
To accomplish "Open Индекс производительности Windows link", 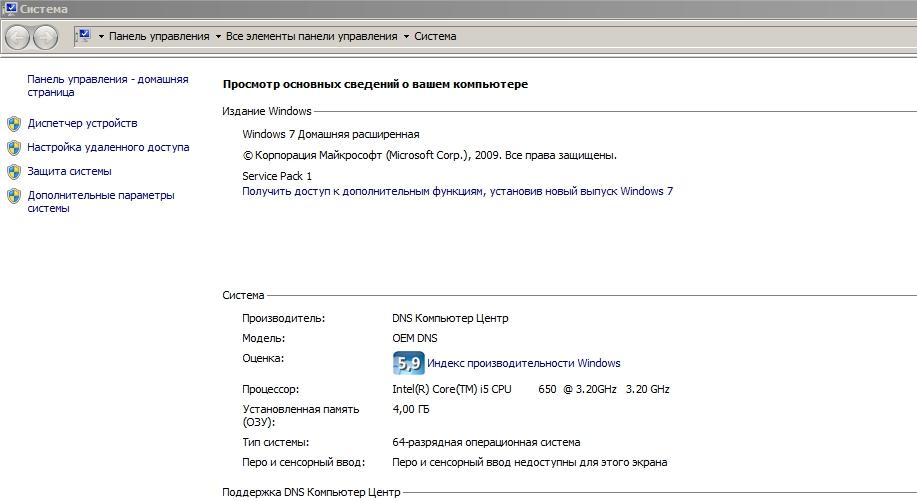I will pyautogui.click(x=523, y=363).
